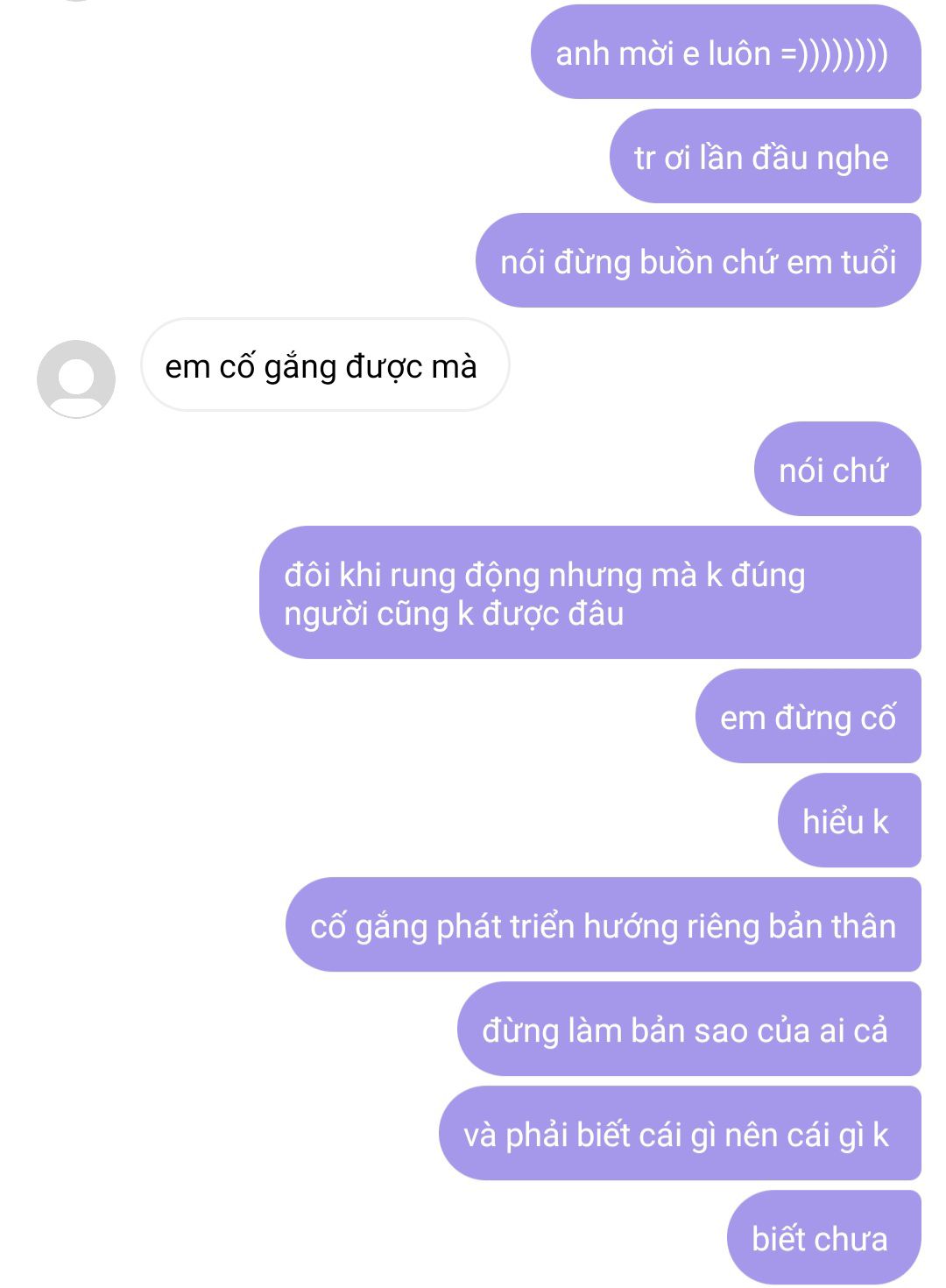Tap "đừng làm bản sao của ai cả"

pos(689,1030)
